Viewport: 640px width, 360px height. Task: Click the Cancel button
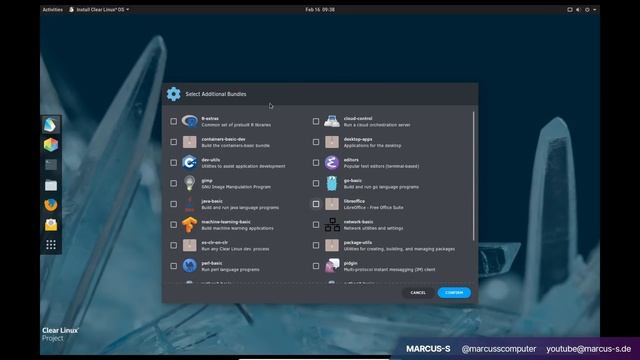point(418,293)
